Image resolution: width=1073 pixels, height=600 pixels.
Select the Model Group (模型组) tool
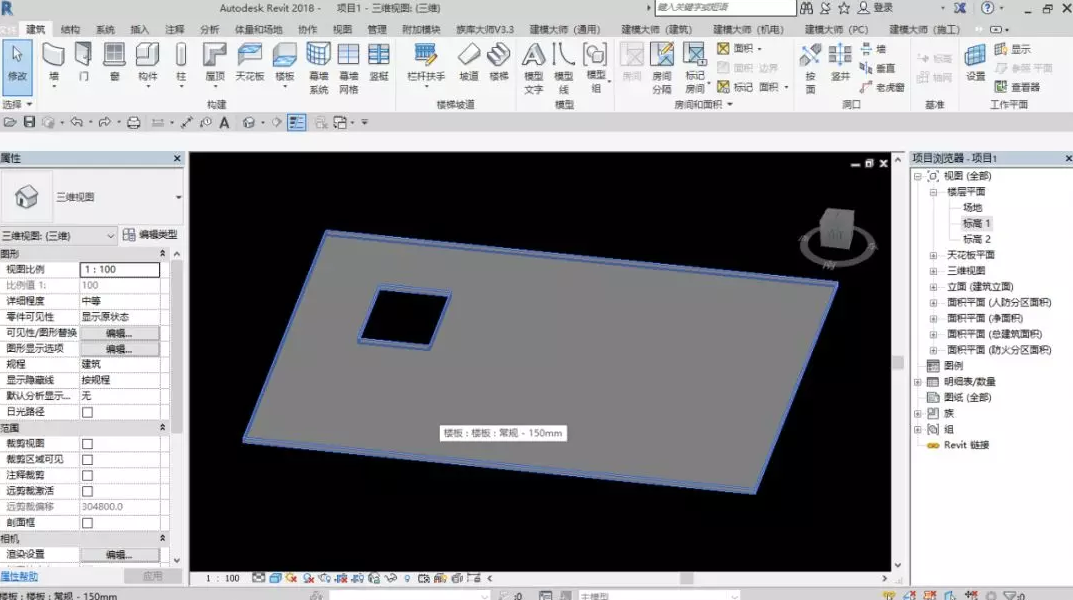pos(595,68)
